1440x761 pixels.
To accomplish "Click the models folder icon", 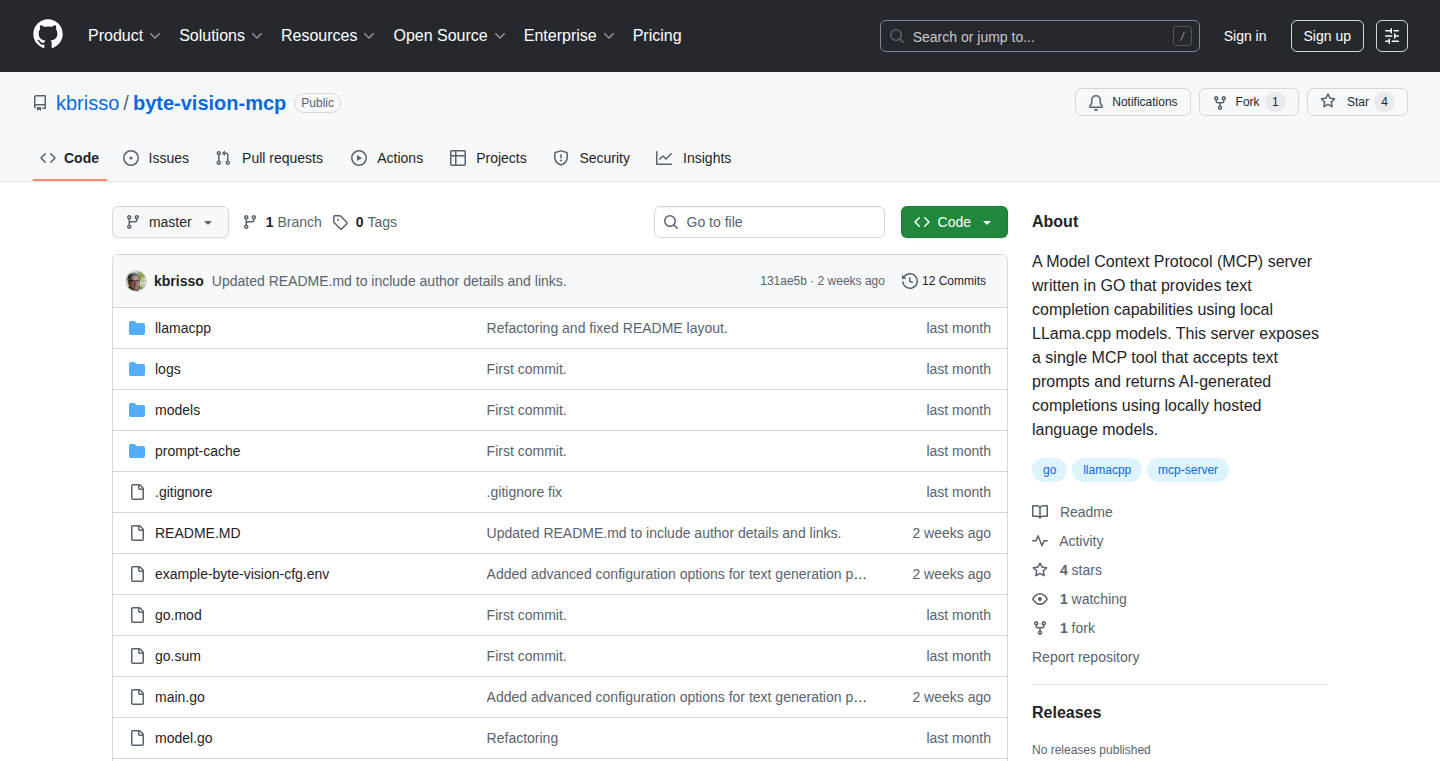I will point(137,410).
